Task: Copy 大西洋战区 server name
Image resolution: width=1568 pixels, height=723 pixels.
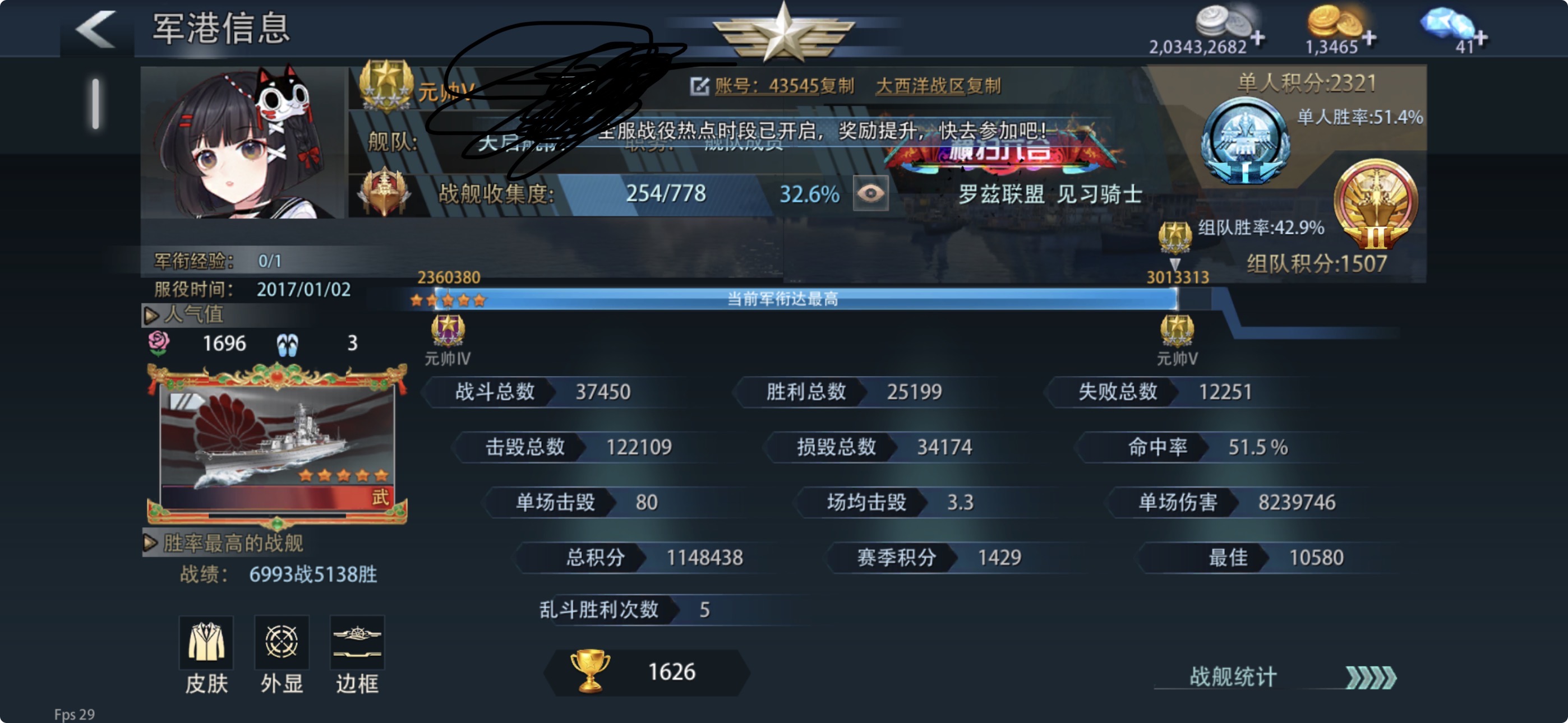Action: click(983, 86)
